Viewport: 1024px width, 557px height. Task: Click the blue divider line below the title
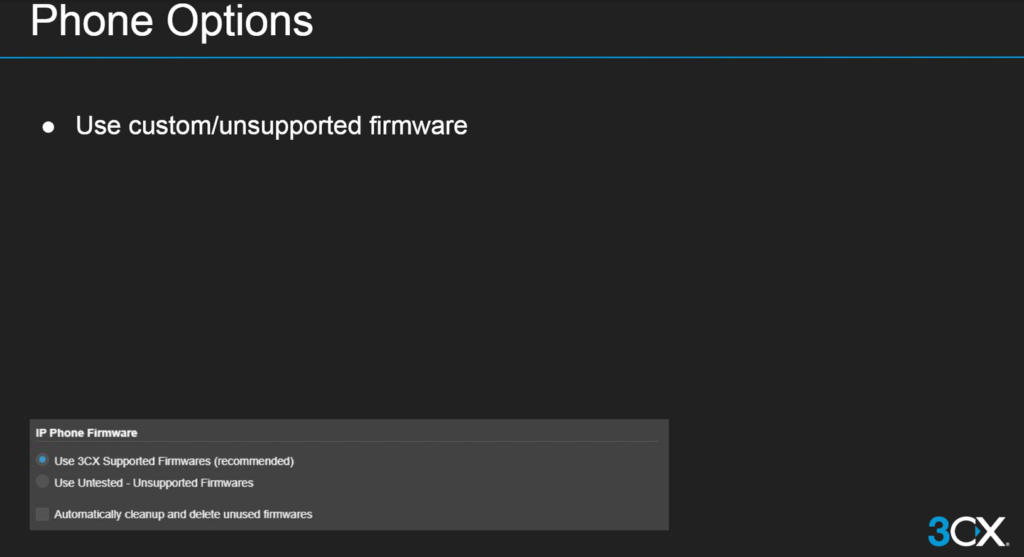click(512, 58)
